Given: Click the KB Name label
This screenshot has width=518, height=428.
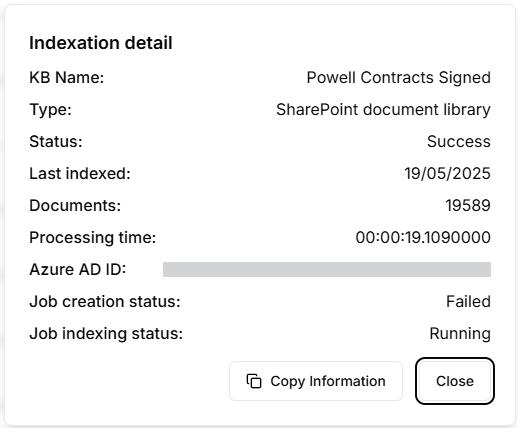Looking at the screenshot, I should 67,77.
